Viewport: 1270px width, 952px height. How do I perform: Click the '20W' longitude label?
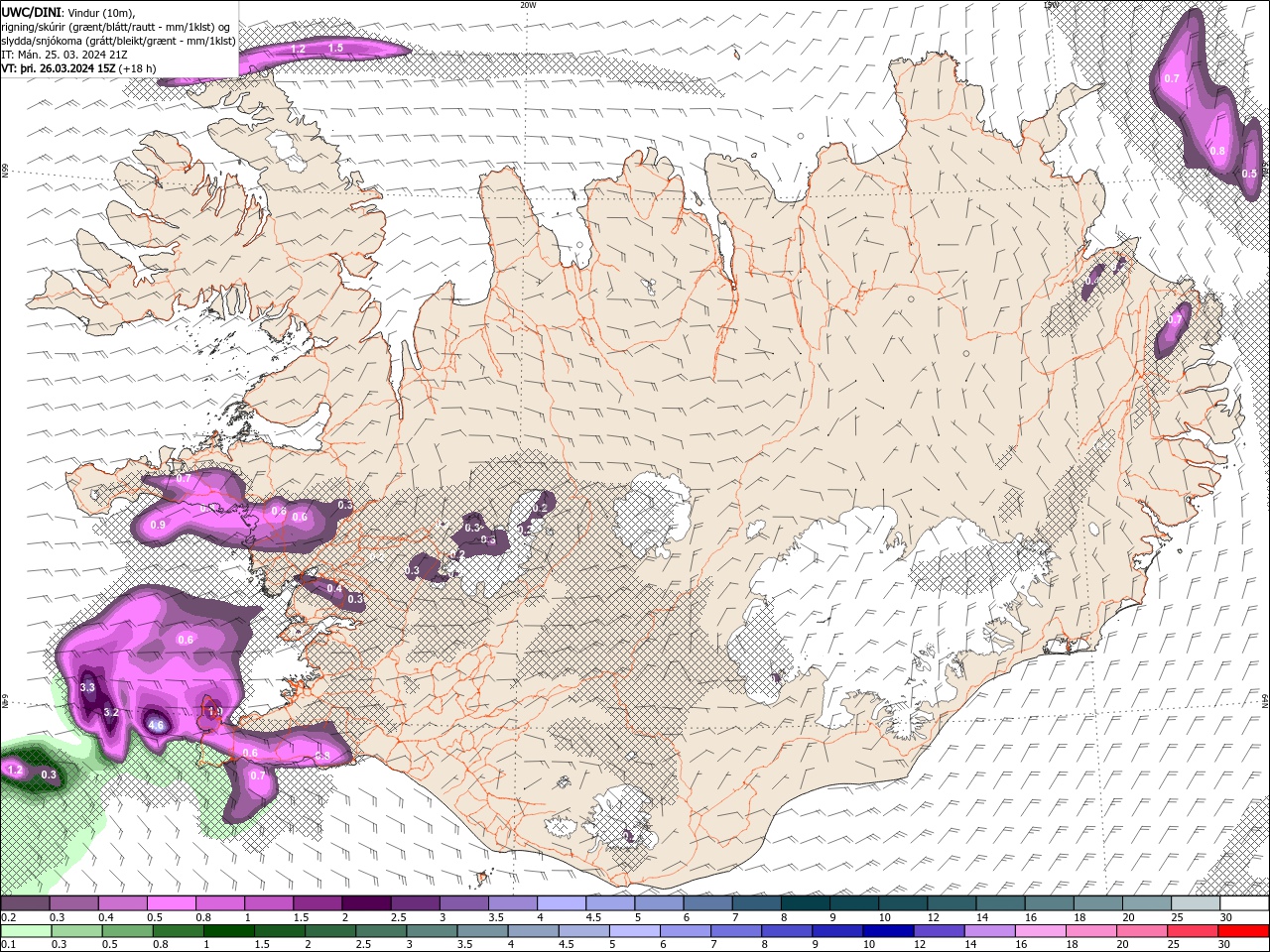point(528,5)
